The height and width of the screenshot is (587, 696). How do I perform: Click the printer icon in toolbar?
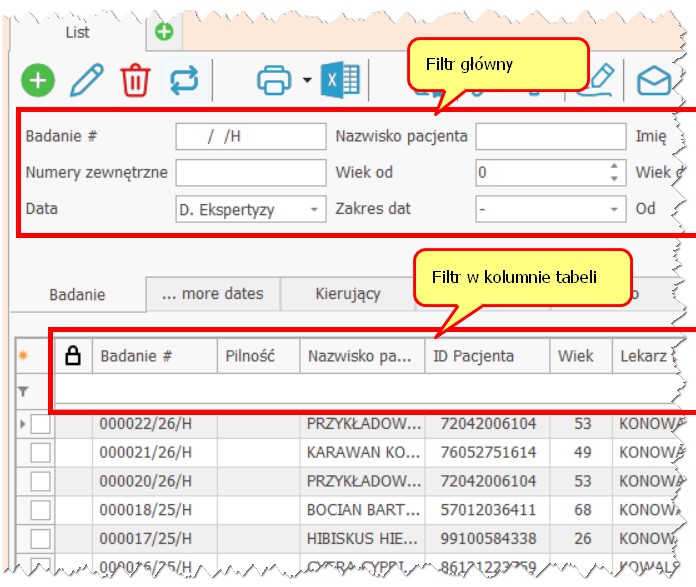click(x=273, y=79)
